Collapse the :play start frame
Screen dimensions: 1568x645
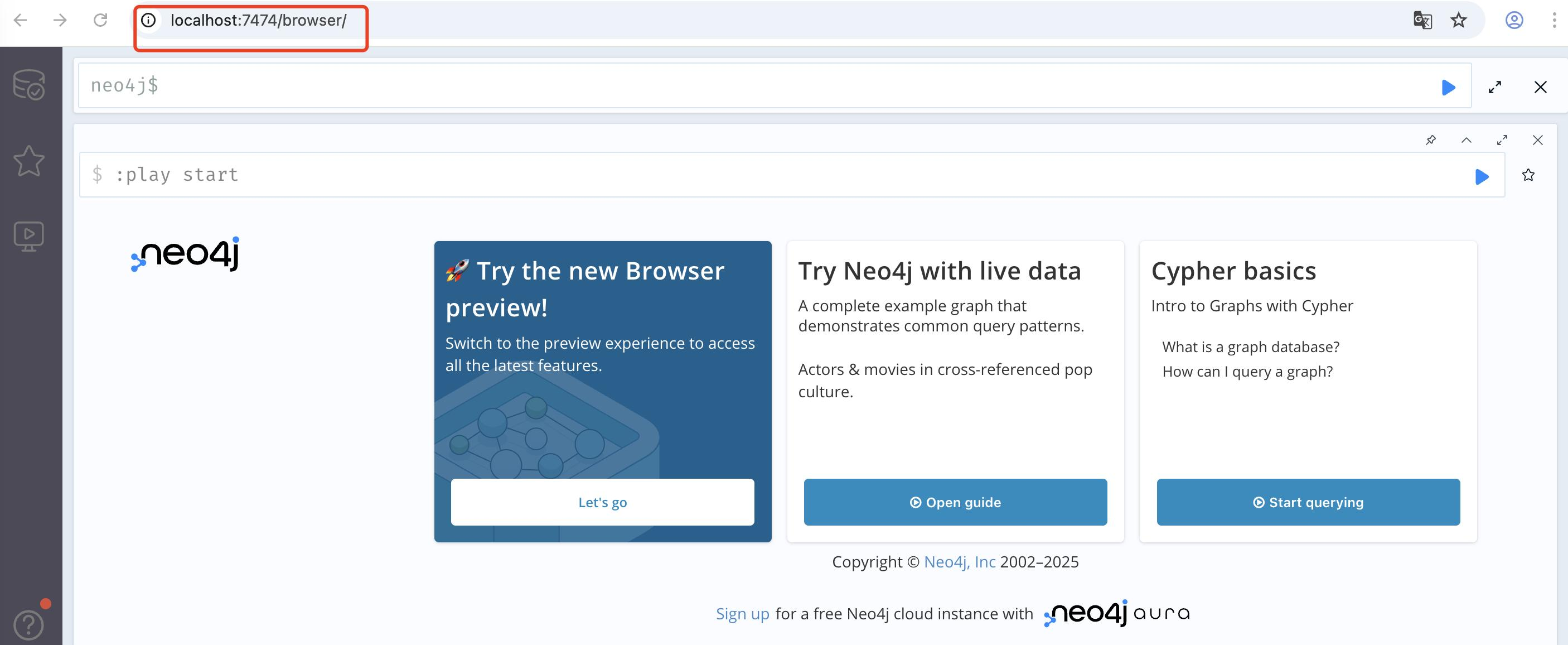(x=1467, y=140)
